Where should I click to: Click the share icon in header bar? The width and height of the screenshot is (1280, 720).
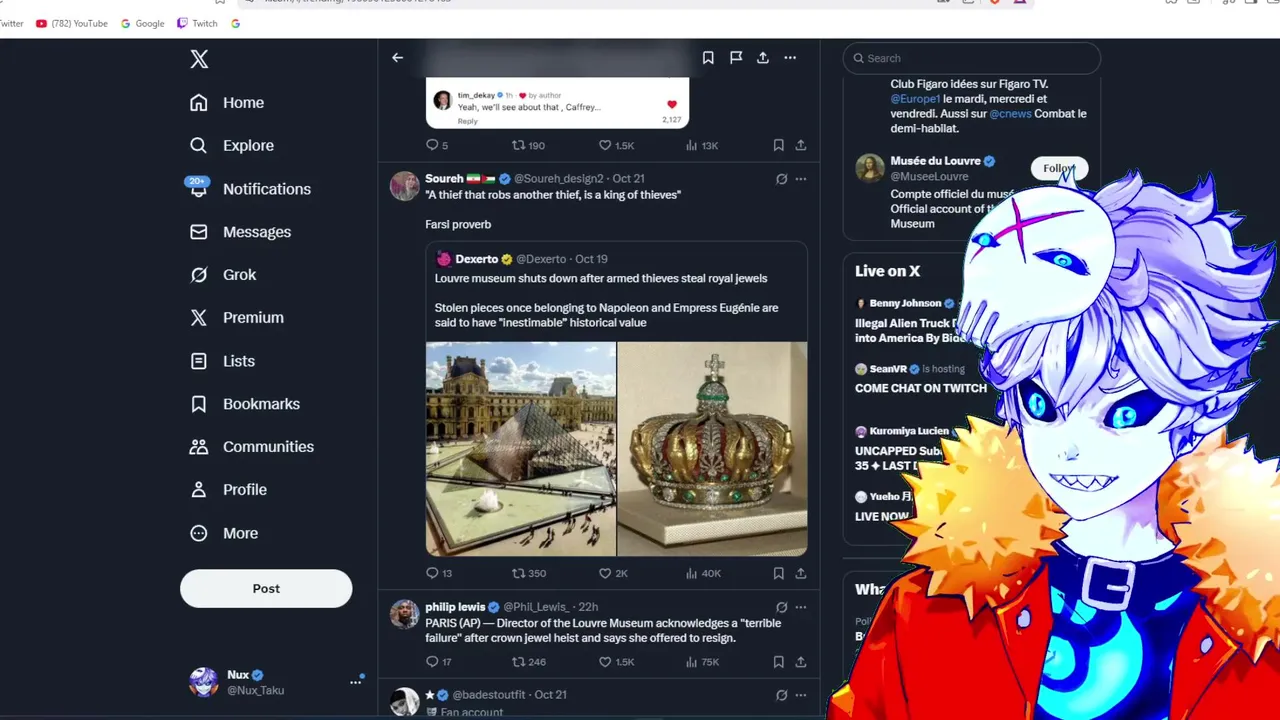pos(763,58)
